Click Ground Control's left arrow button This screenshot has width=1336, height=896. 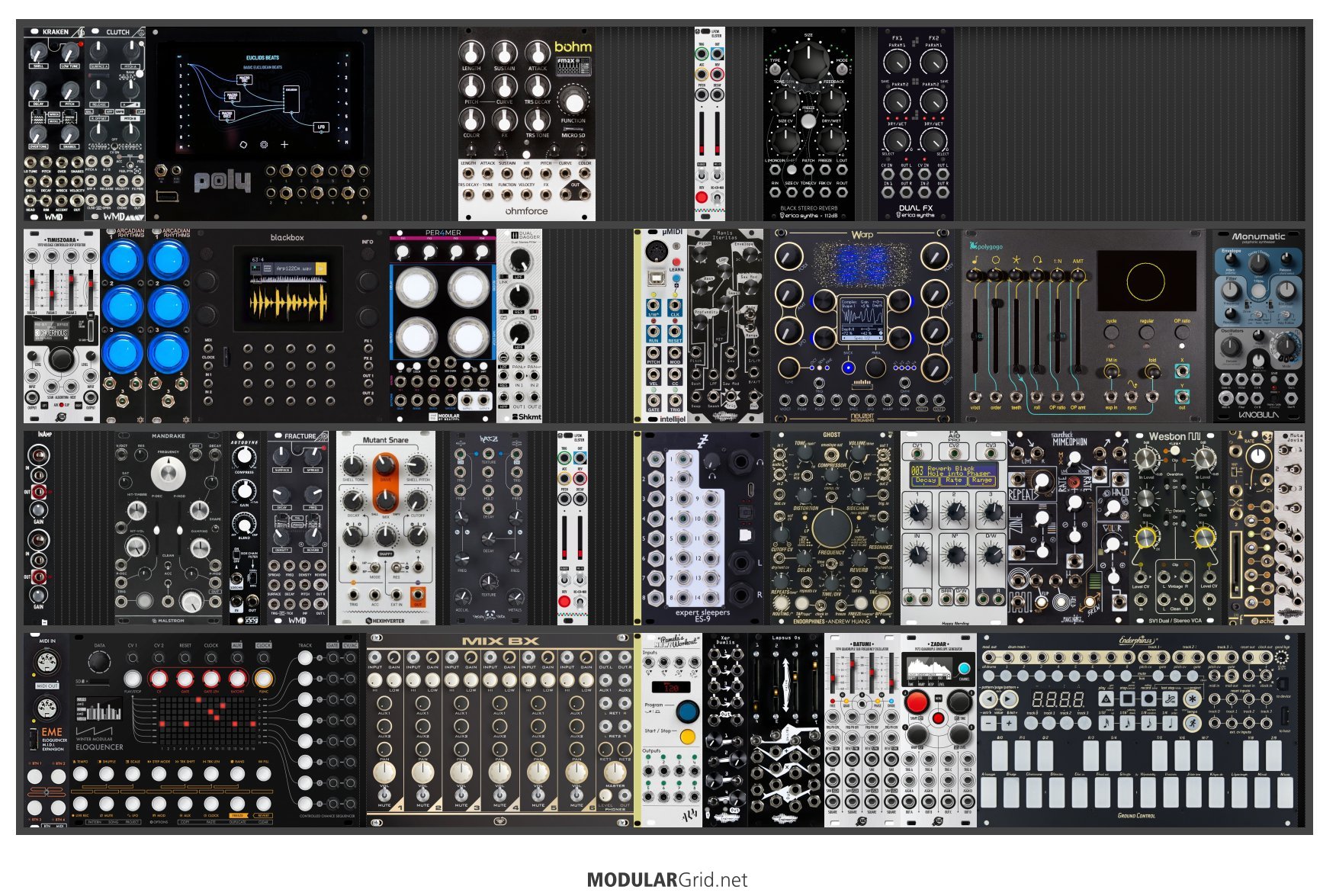(989, 698)
